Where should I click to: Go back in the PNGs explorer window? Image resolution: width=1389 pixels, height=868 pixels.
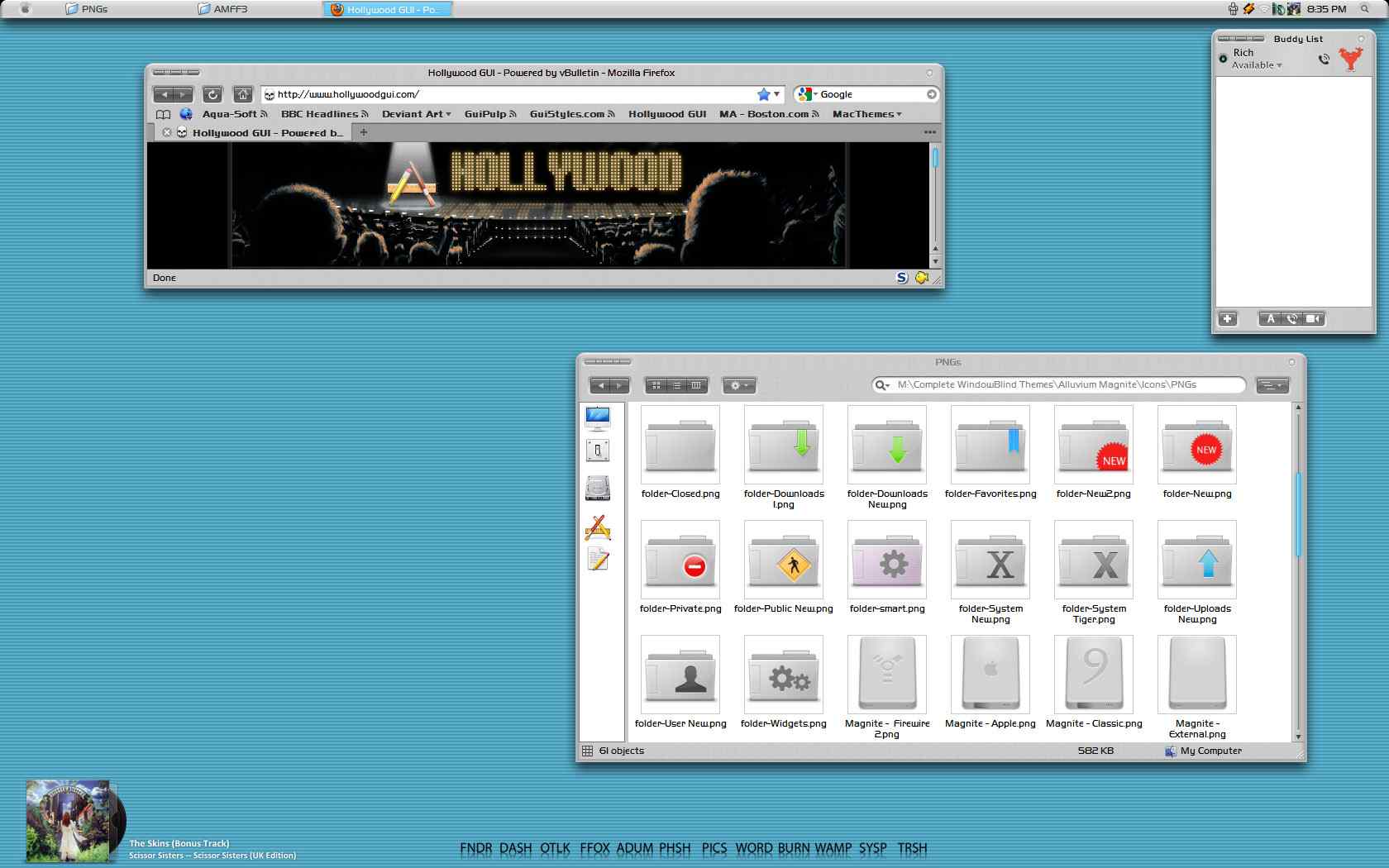pyautogui.click(x=600, y=385)
